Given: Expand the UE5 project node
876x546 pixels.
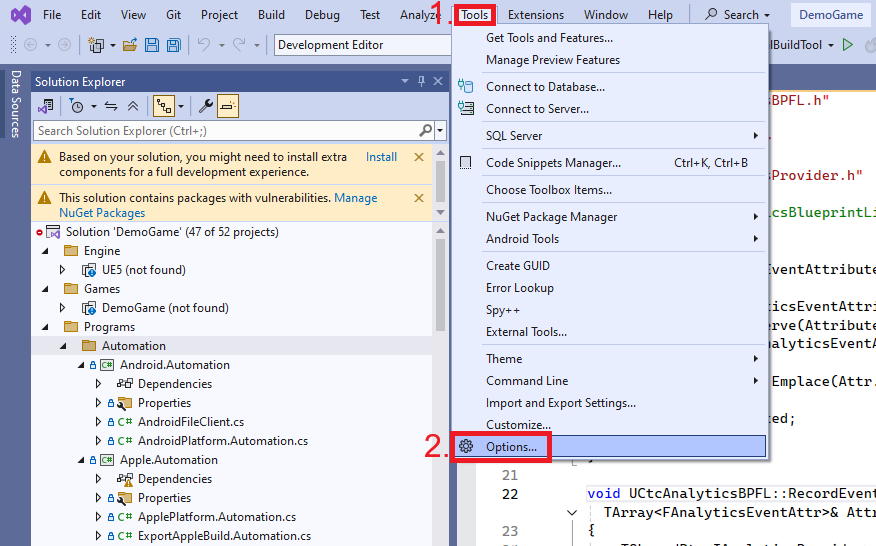Looking at the screenshot, I should click(62, 270).
